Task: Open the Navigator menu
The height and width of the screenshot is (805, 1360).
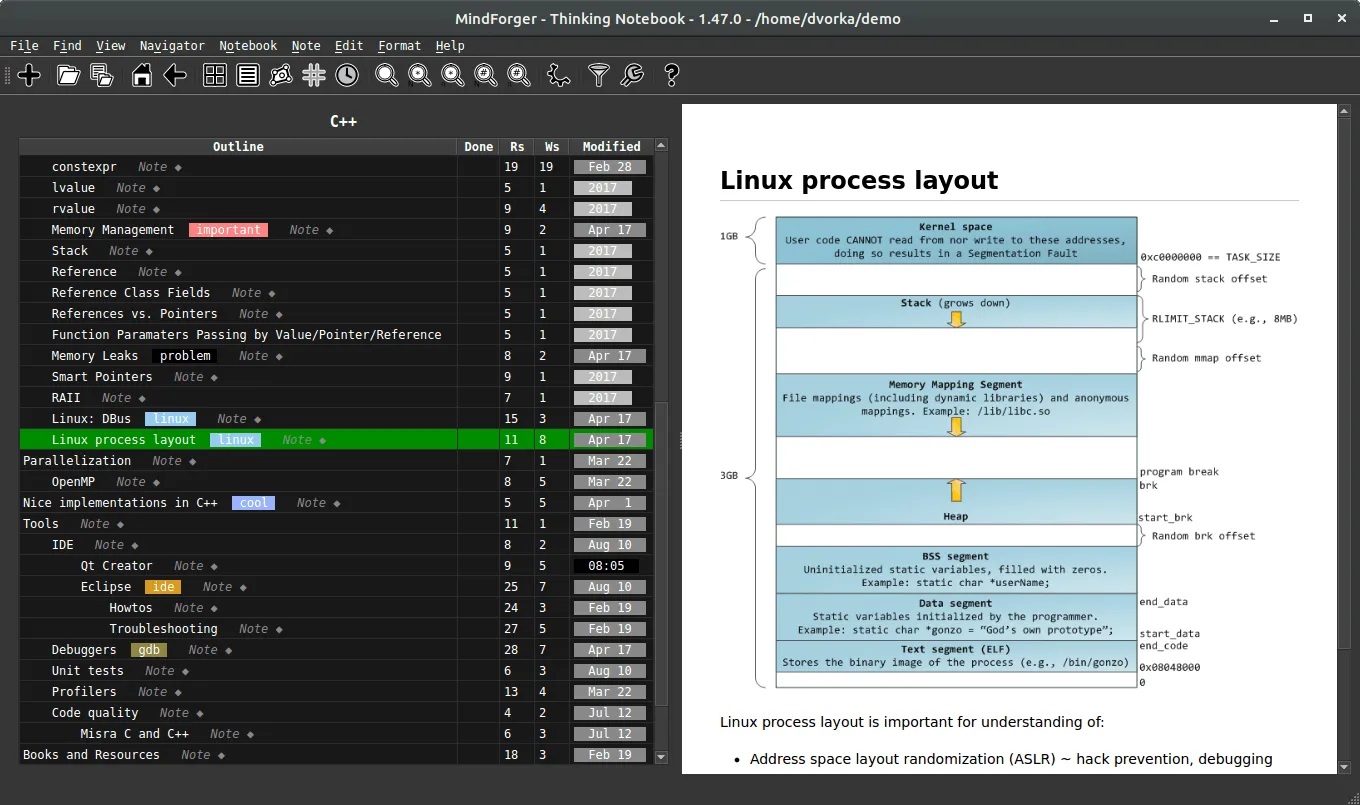Action: (171, 46)
